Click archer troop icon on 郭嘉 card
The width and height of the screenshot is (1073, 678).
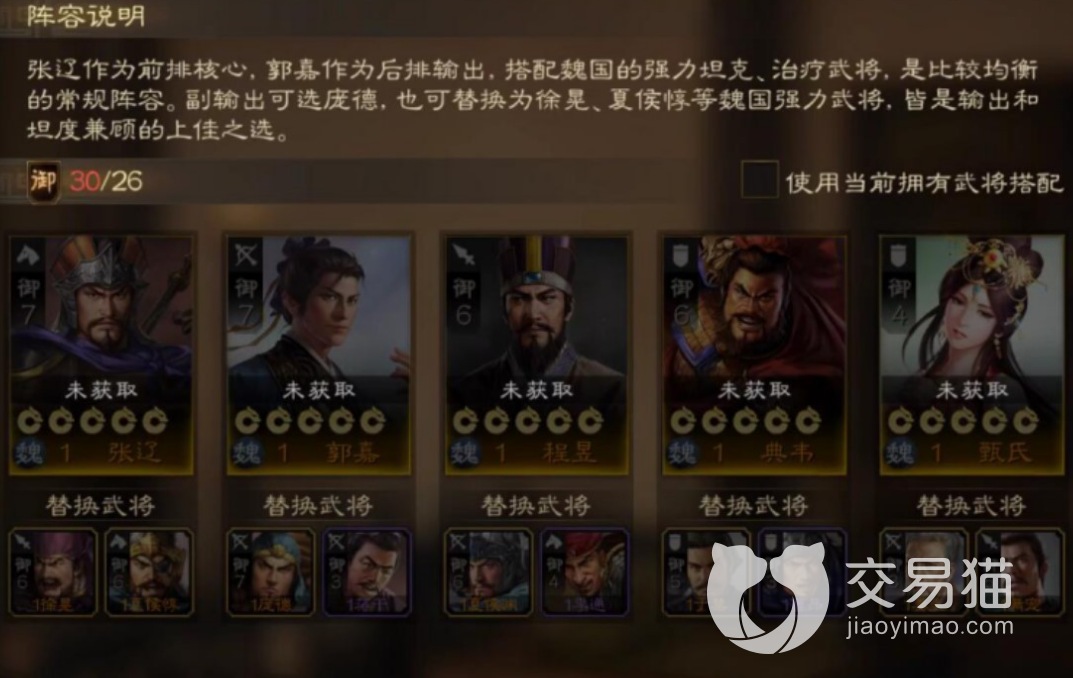pos(246,256)
